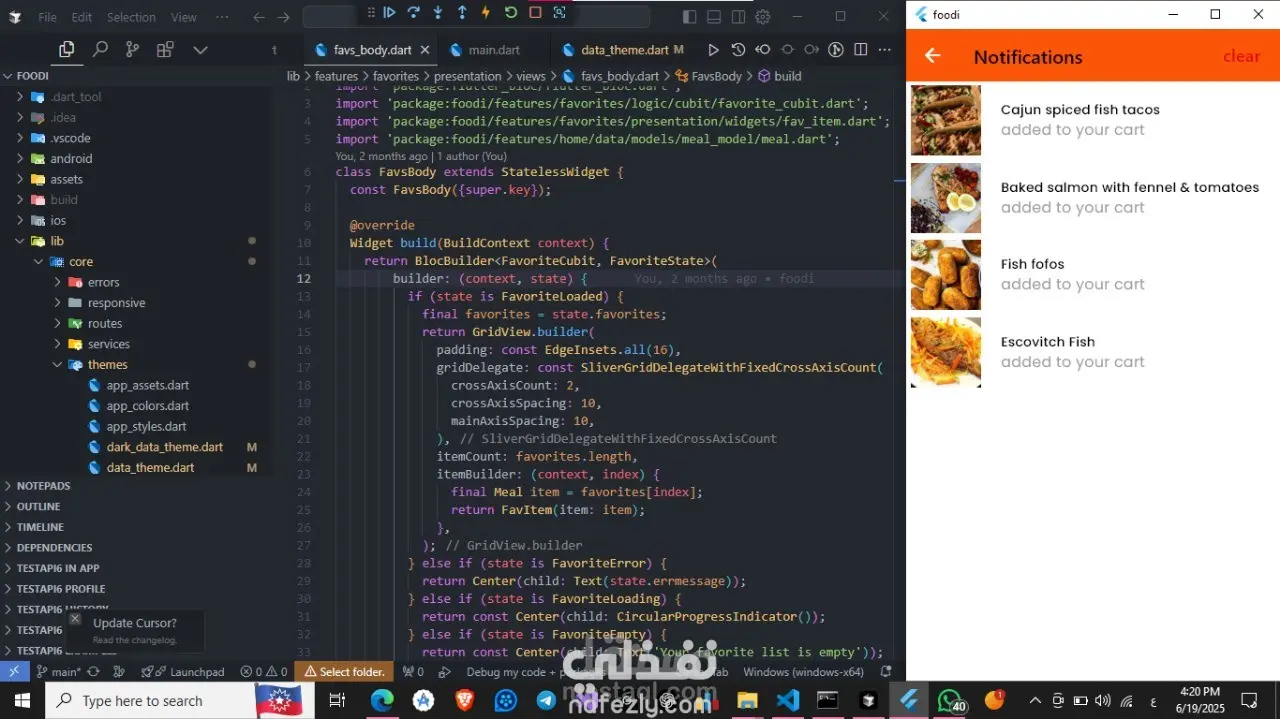
Task: Click the favorites breadcrumb segment
Action: coord(396,76)
